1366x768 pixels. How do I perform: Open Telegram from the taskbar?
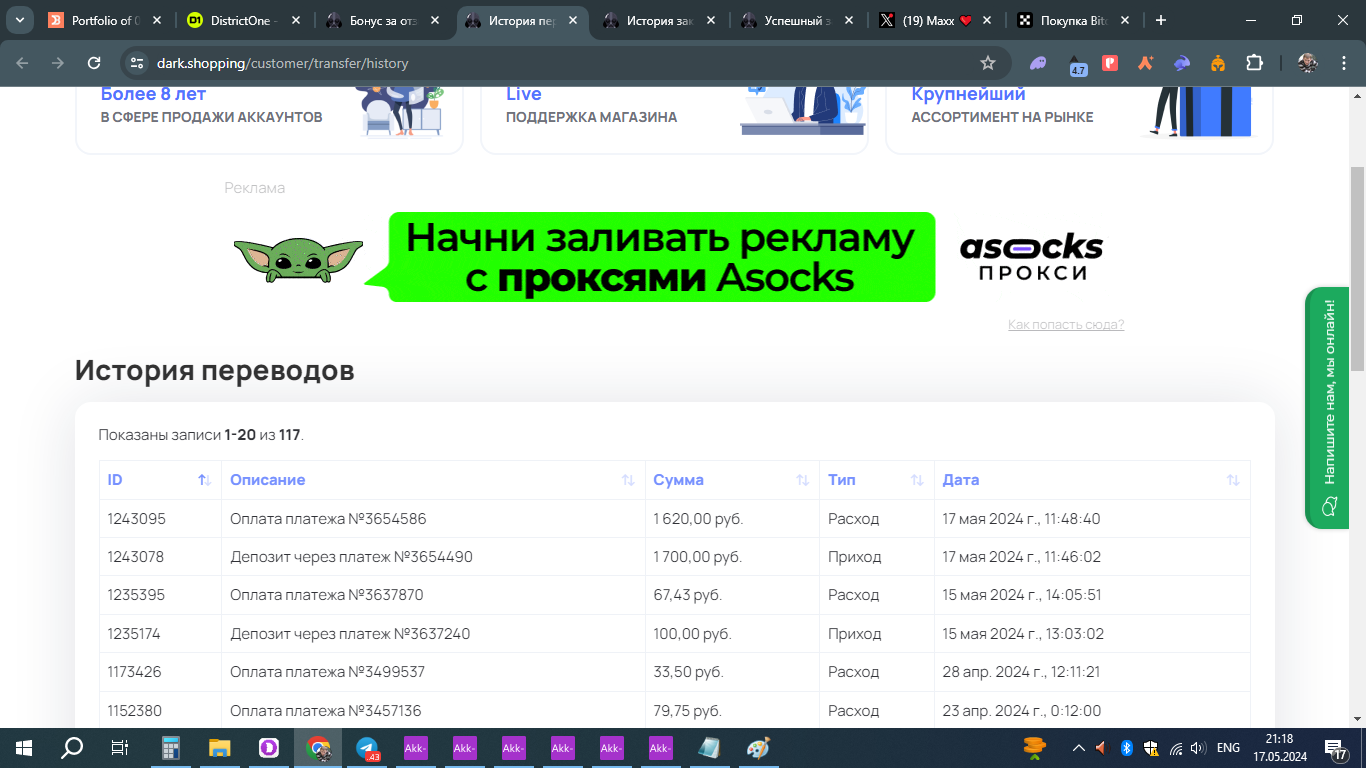point(367,748)
